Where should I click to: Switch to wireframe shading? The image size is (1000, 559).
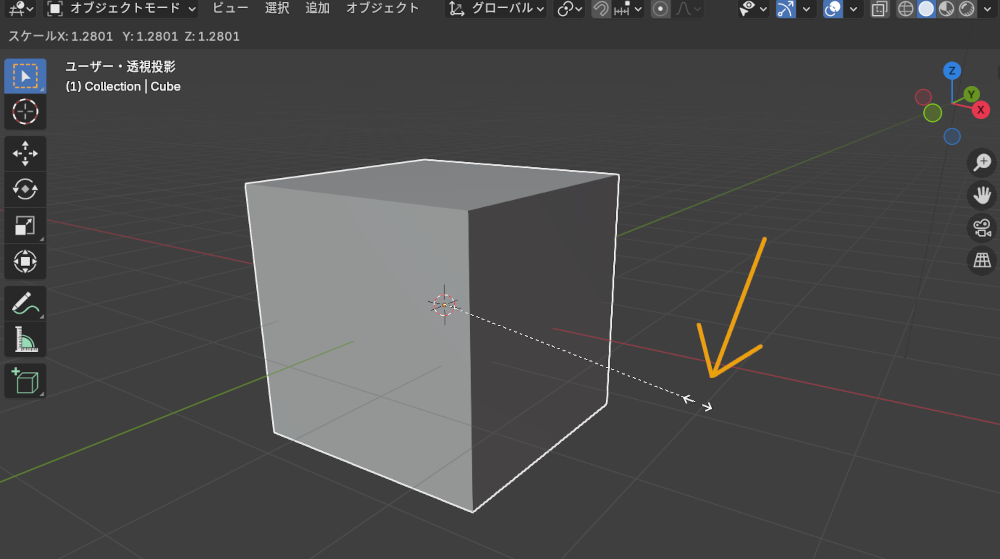point(905,9)
